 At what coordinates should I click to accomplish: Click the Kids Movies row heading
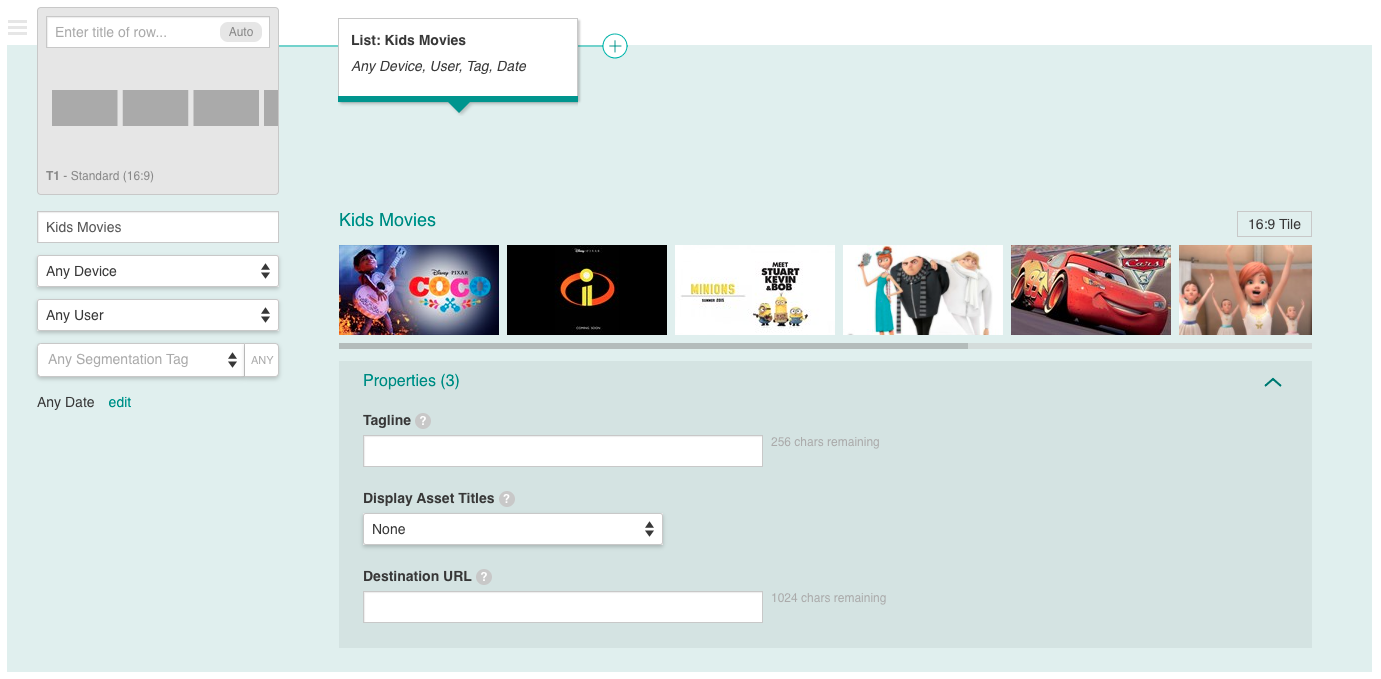click(388, 220)
